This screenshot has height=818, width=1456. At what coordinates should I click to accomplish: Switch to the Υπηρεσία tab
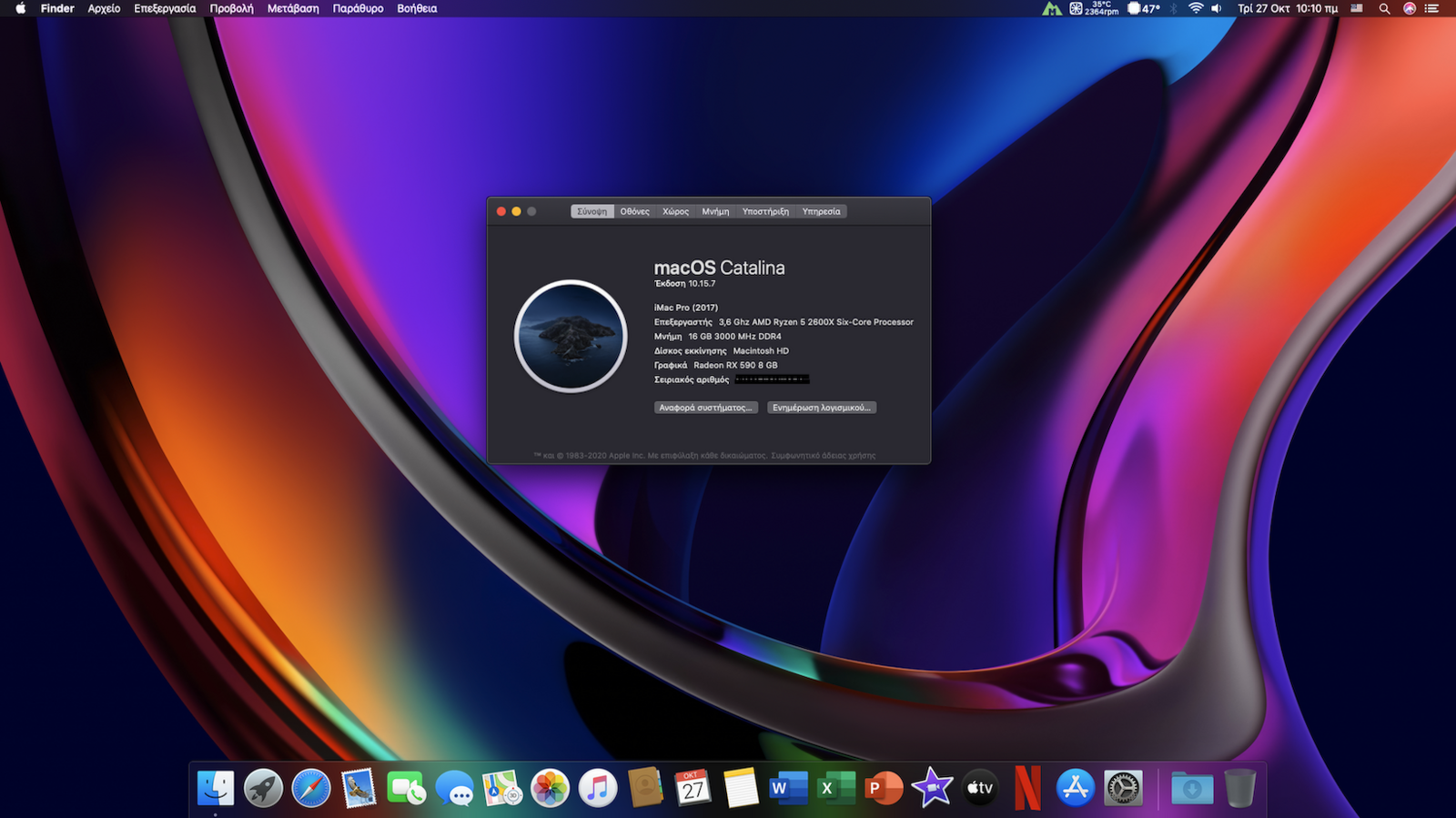coord(821,211)
